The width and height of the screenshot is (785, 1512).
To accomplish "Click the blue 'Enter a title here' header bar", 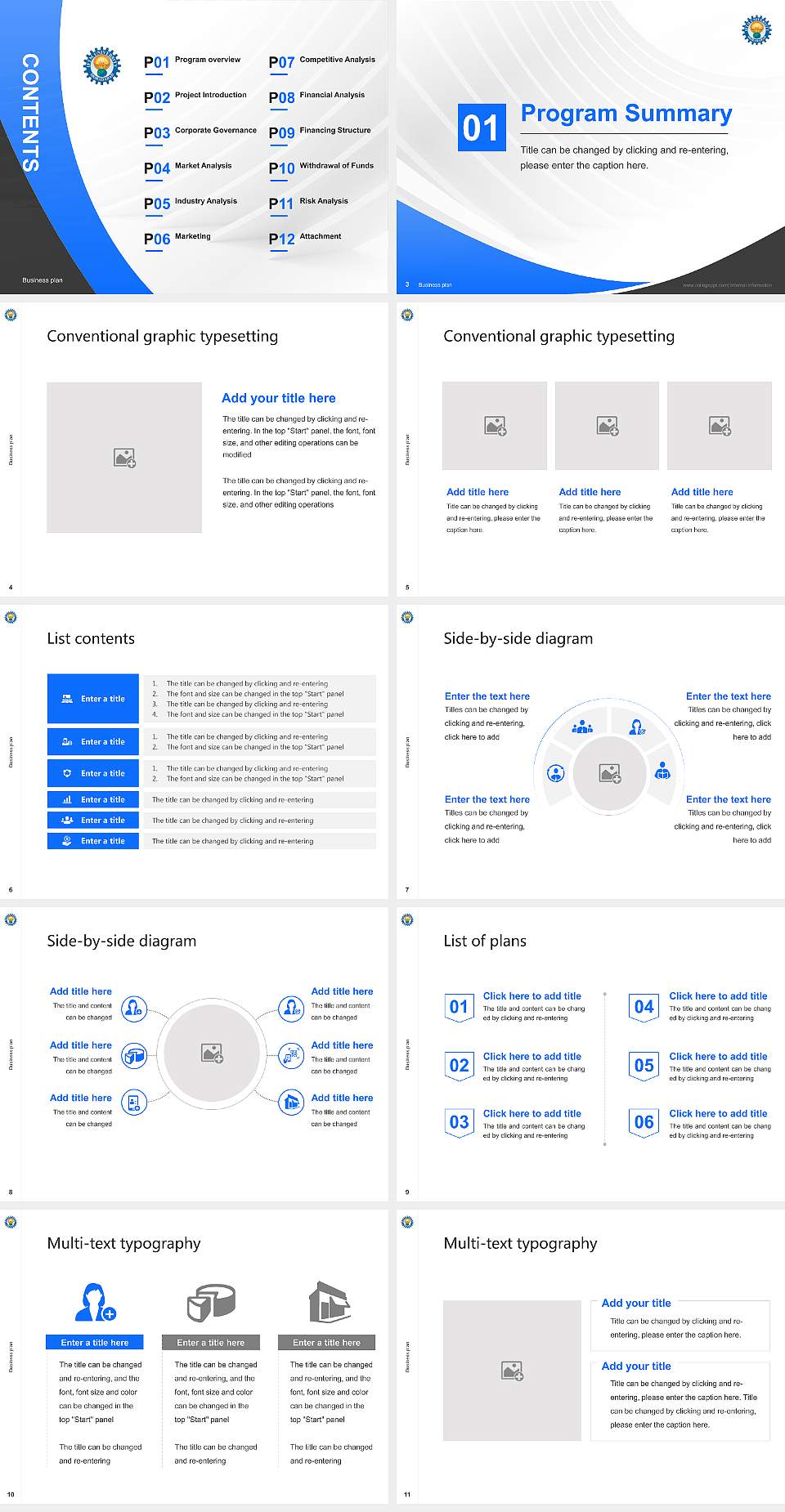I will (x=95, y=1342).
